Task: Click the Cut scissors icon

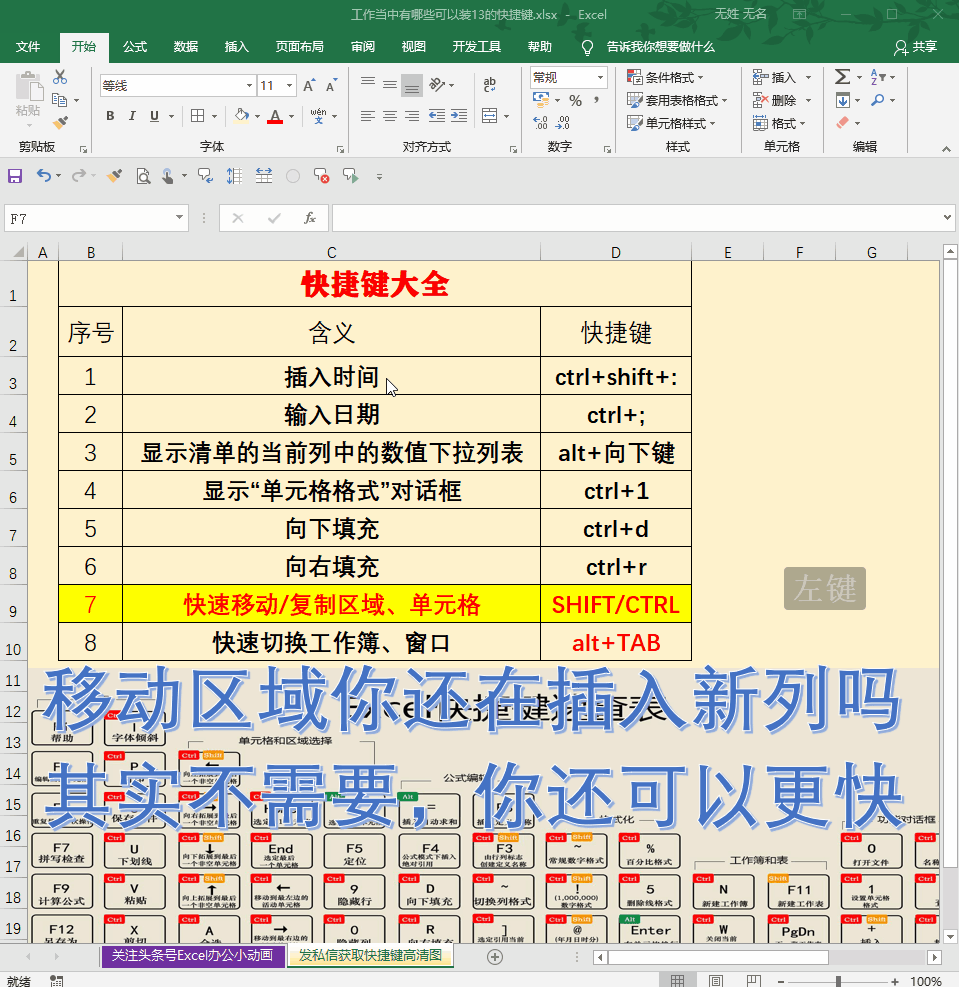Action: [x=60, y=77]
